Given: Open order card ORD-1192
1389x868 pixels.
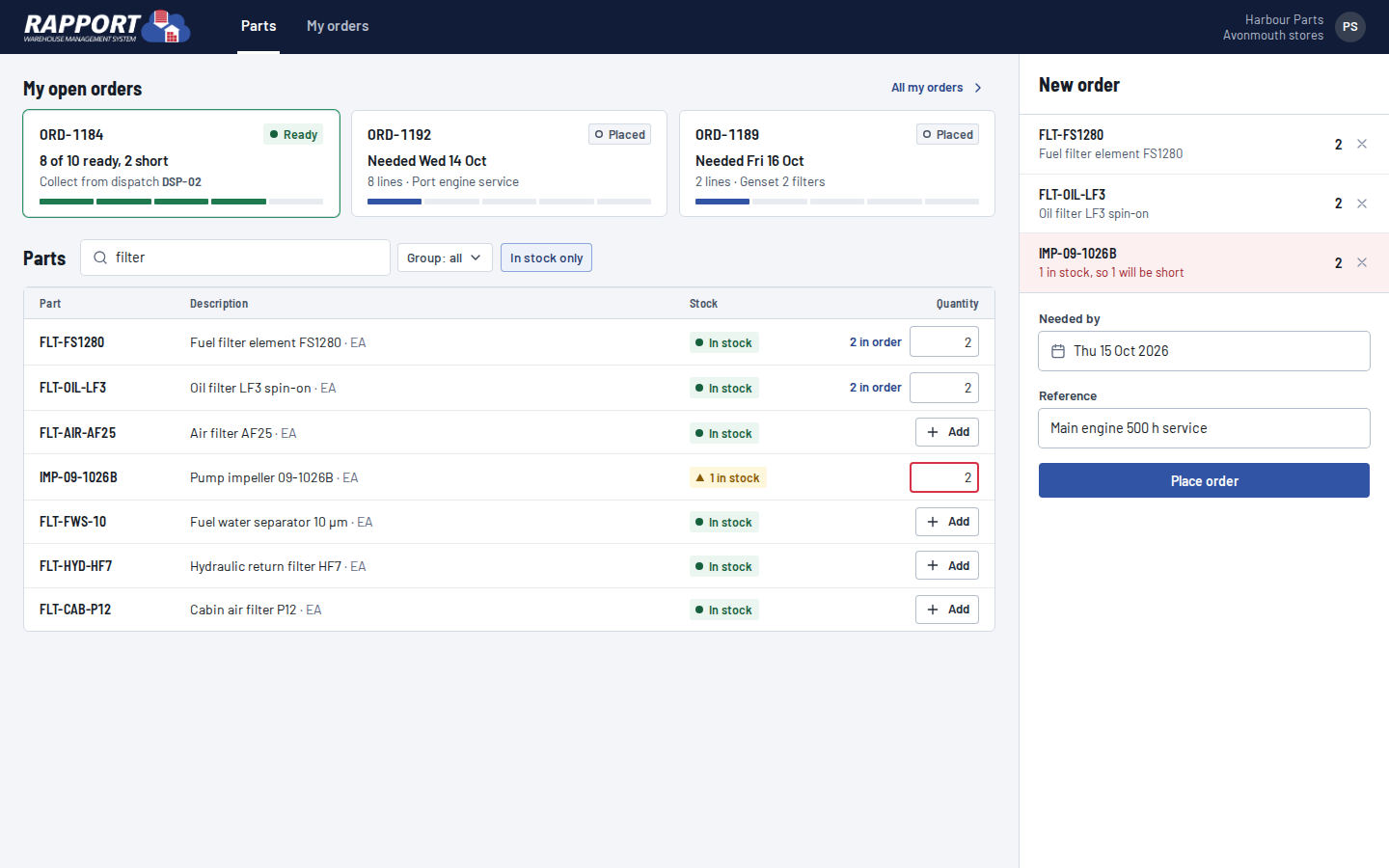Looking at the screenshot, I should tap(509, 163).
